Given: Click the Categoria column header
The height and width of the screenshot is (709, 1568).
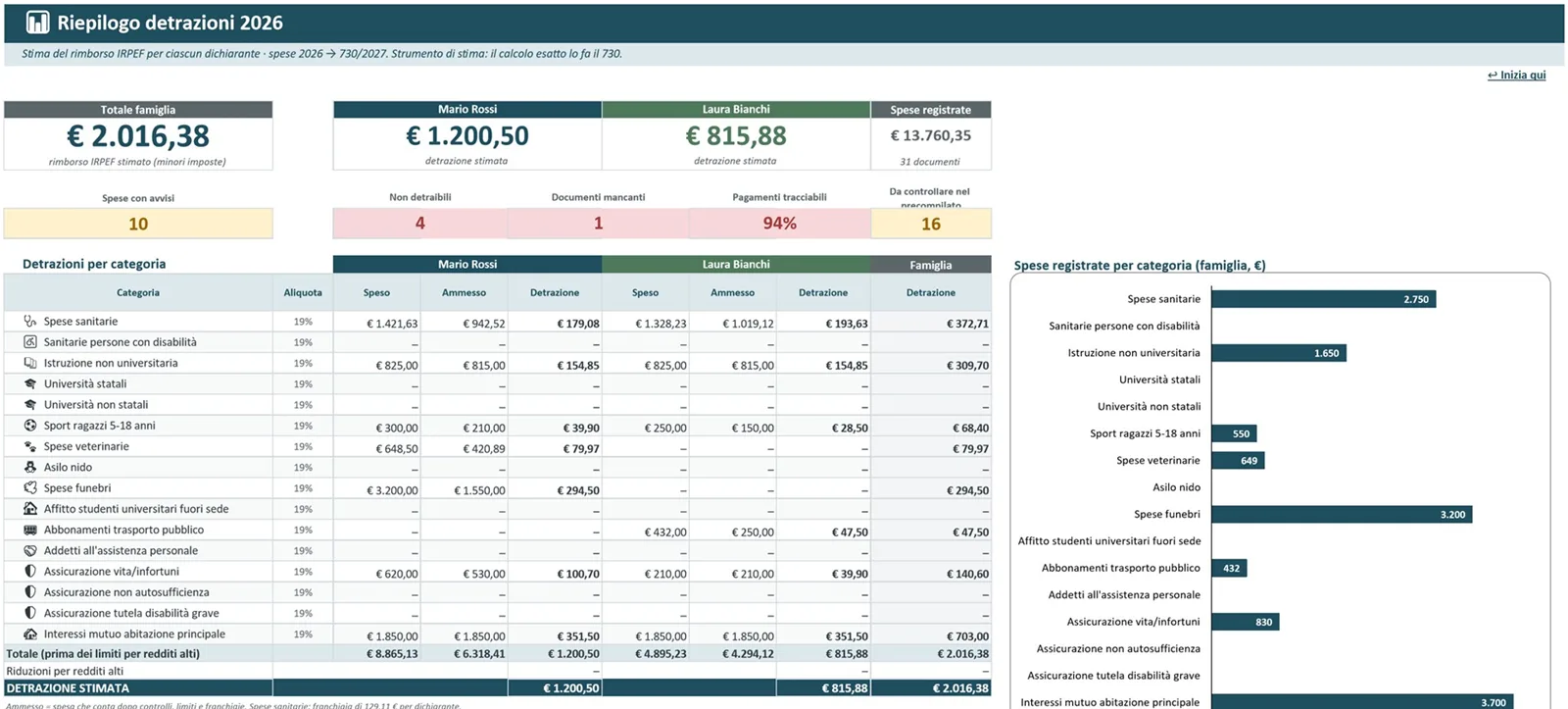Looking at the screenshot, I should coord(138,292).
